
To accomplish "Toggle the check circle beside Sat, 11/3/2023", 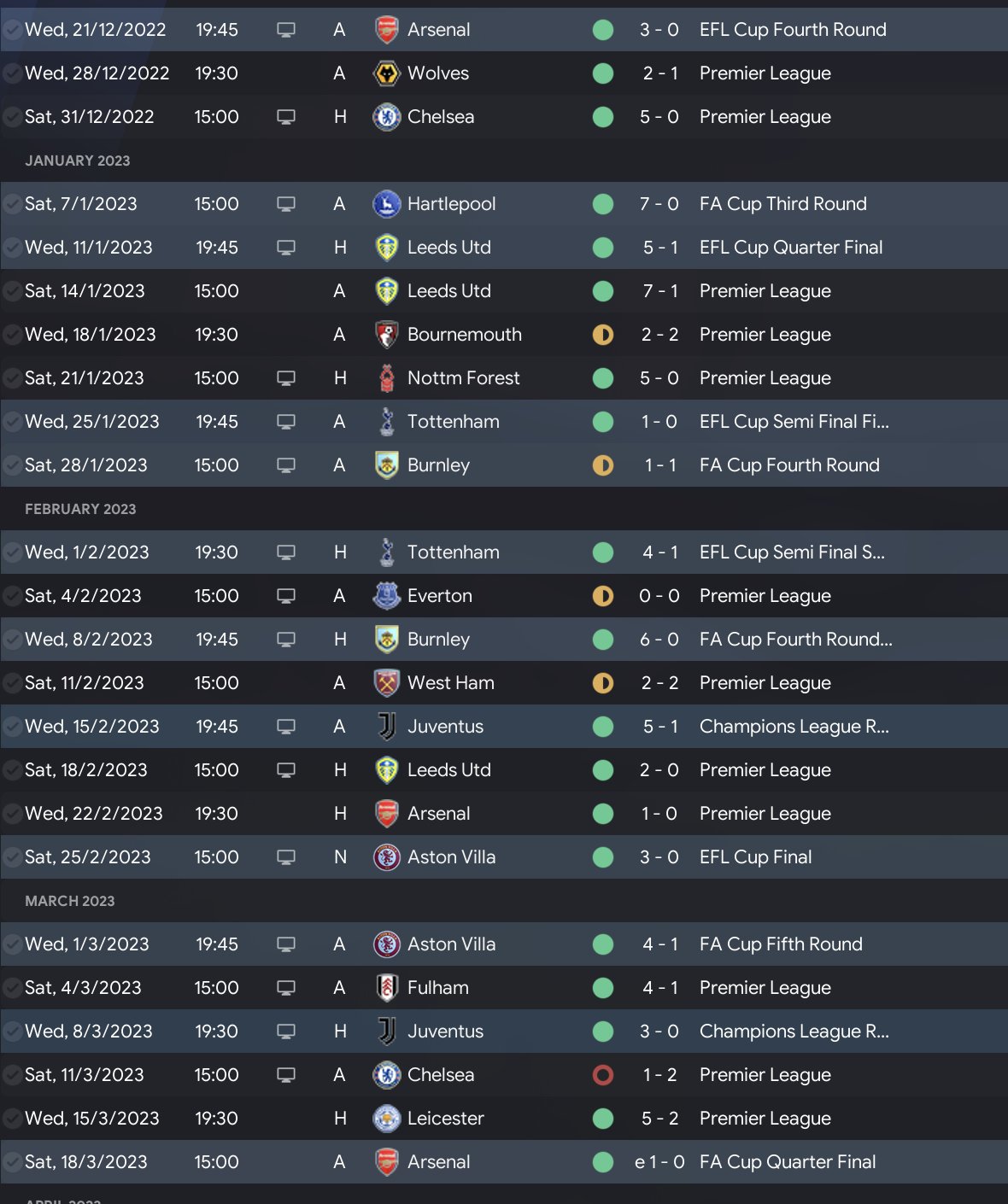I will (x=13, y=1075).
